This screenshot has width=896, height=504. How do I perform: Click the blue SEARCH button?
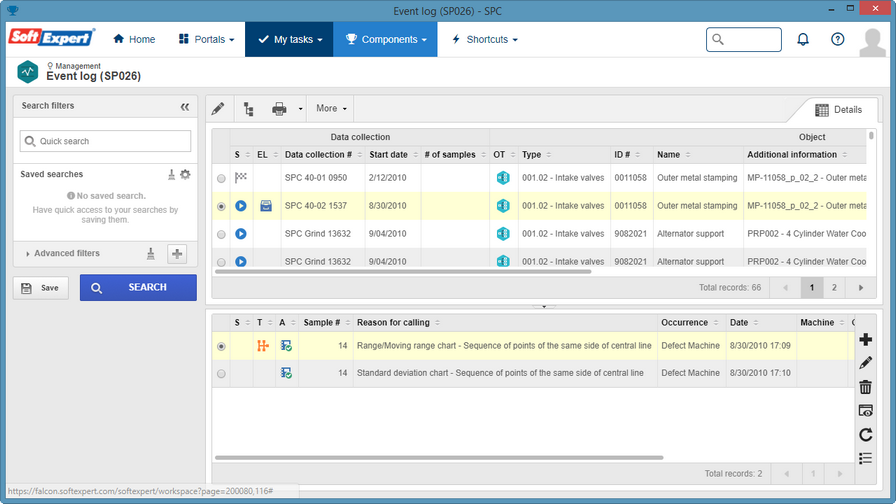coord(138,287)
